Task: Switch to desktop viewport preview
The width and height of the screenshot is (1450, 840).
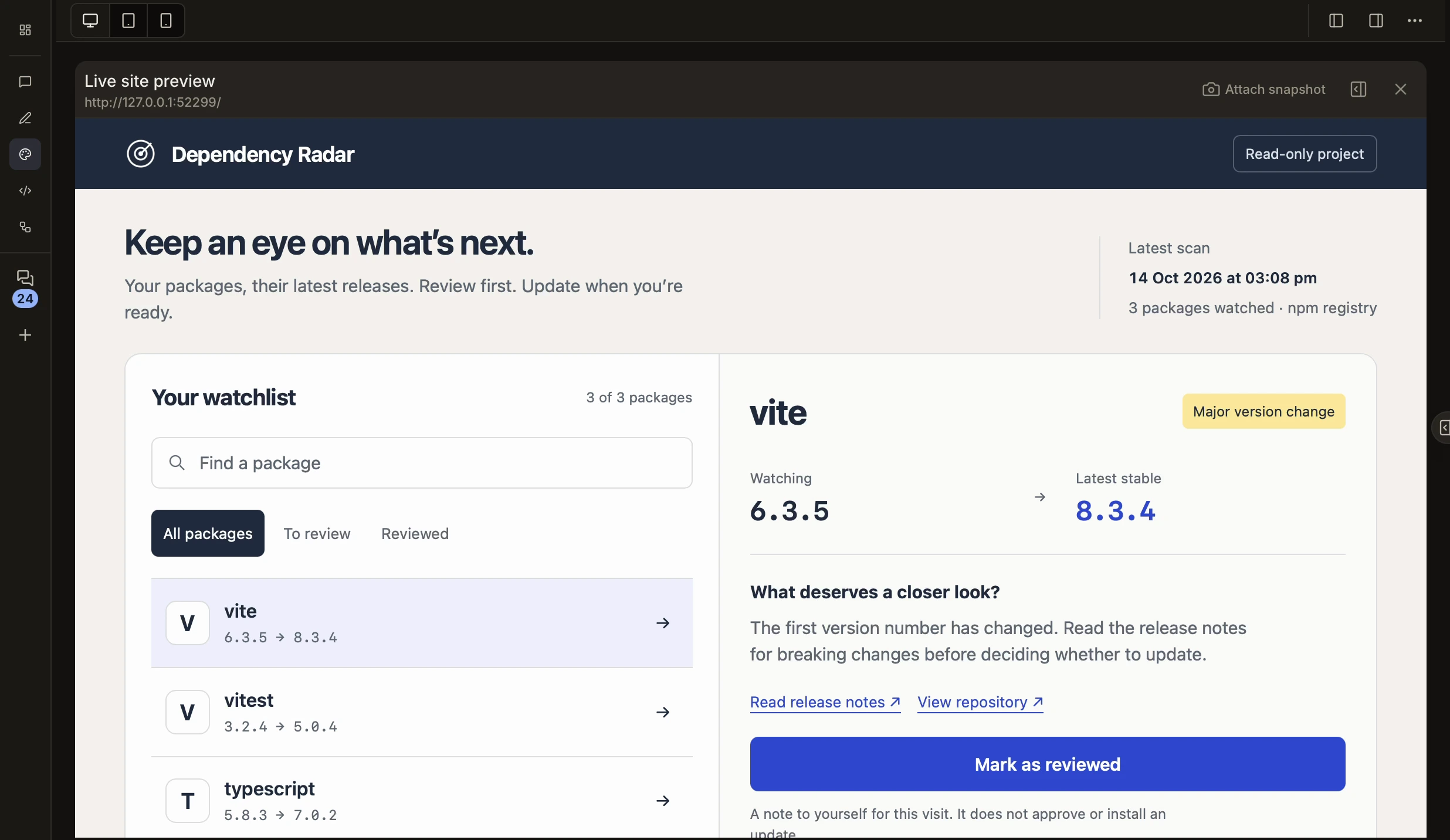Action: pyautogui.click(x=90, y=21)
